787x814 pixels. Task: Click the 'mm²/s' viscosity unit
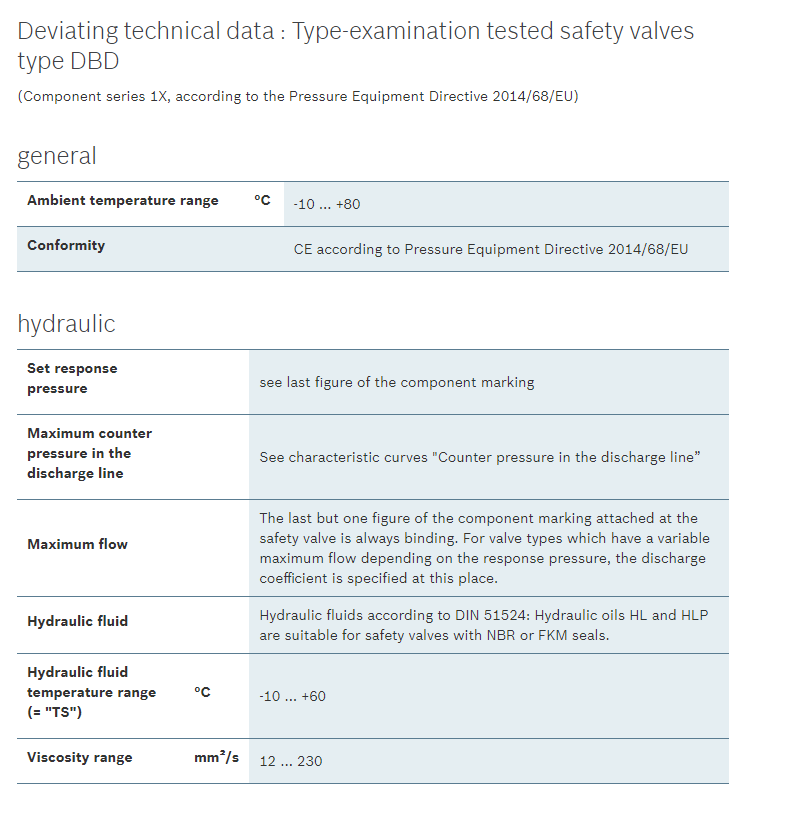coord(216,757)
